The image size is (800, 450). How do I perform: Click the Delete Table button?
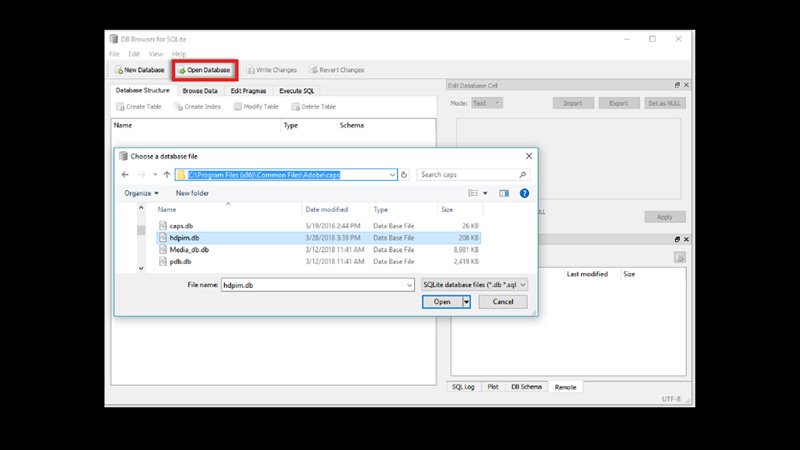point(314,107)
